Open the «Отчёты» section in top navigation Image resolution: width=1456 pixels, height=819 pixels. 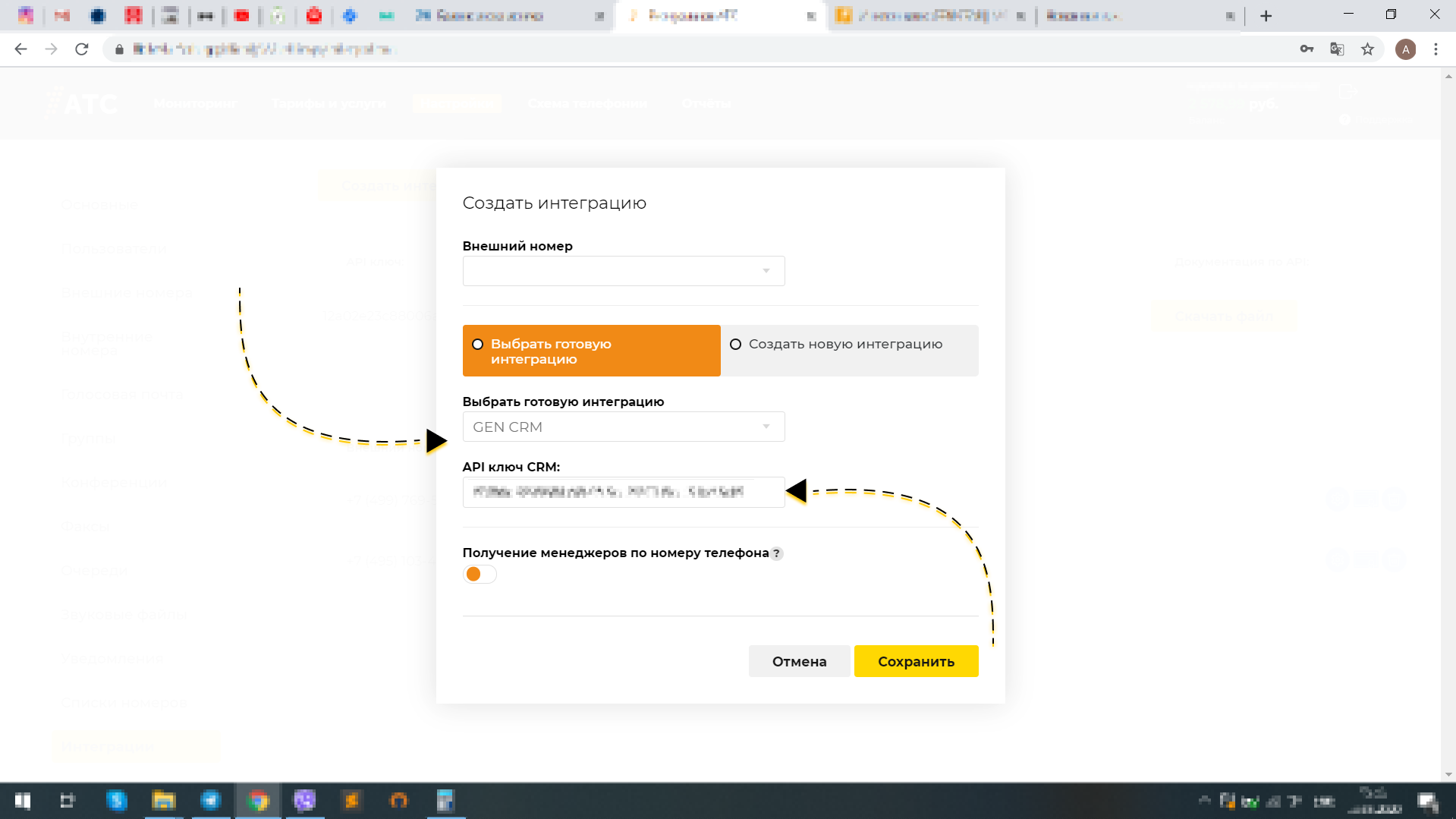point(706,103)
